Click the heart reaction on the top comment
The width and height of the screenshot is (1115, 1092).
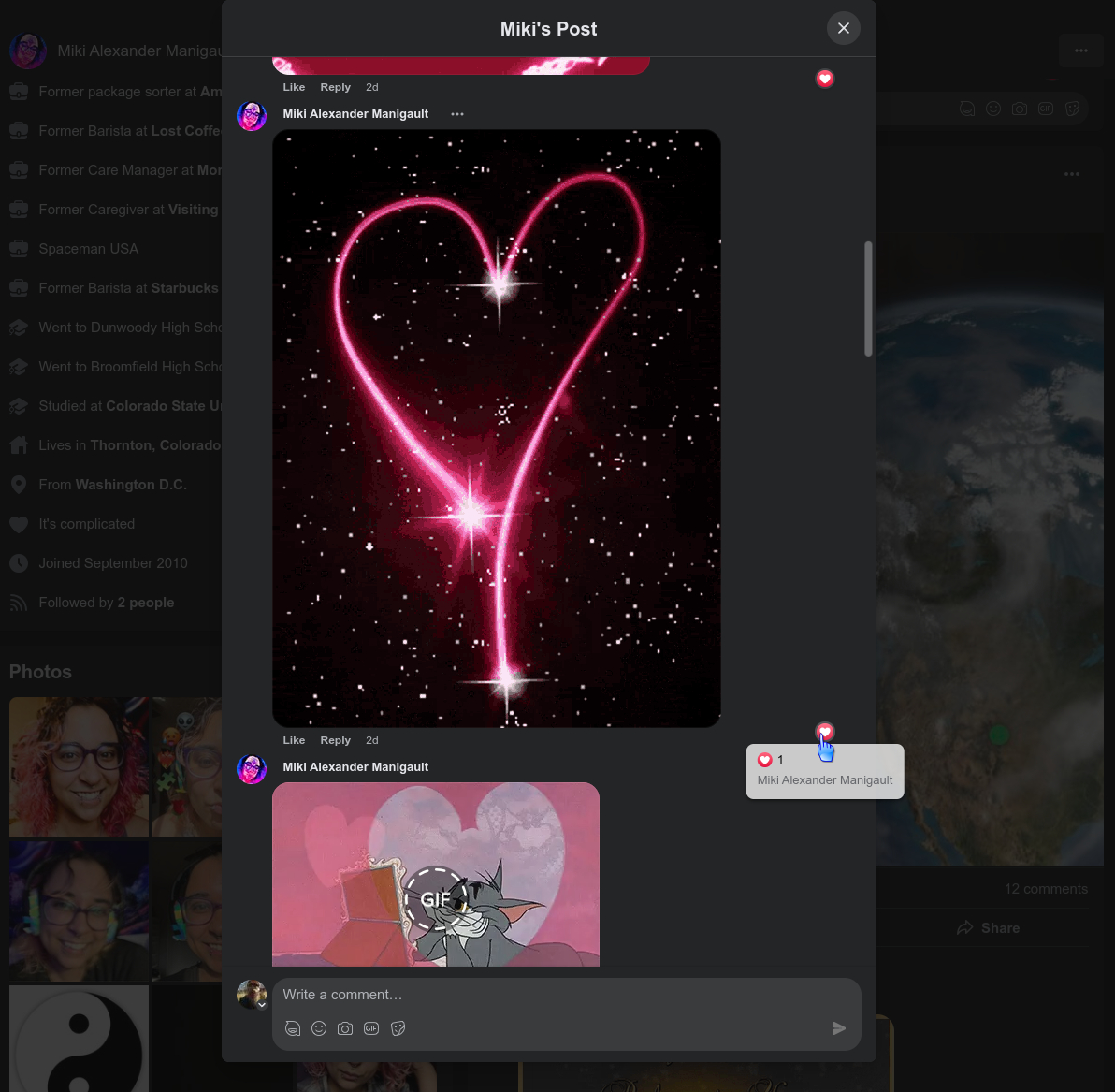pos(824,79)
